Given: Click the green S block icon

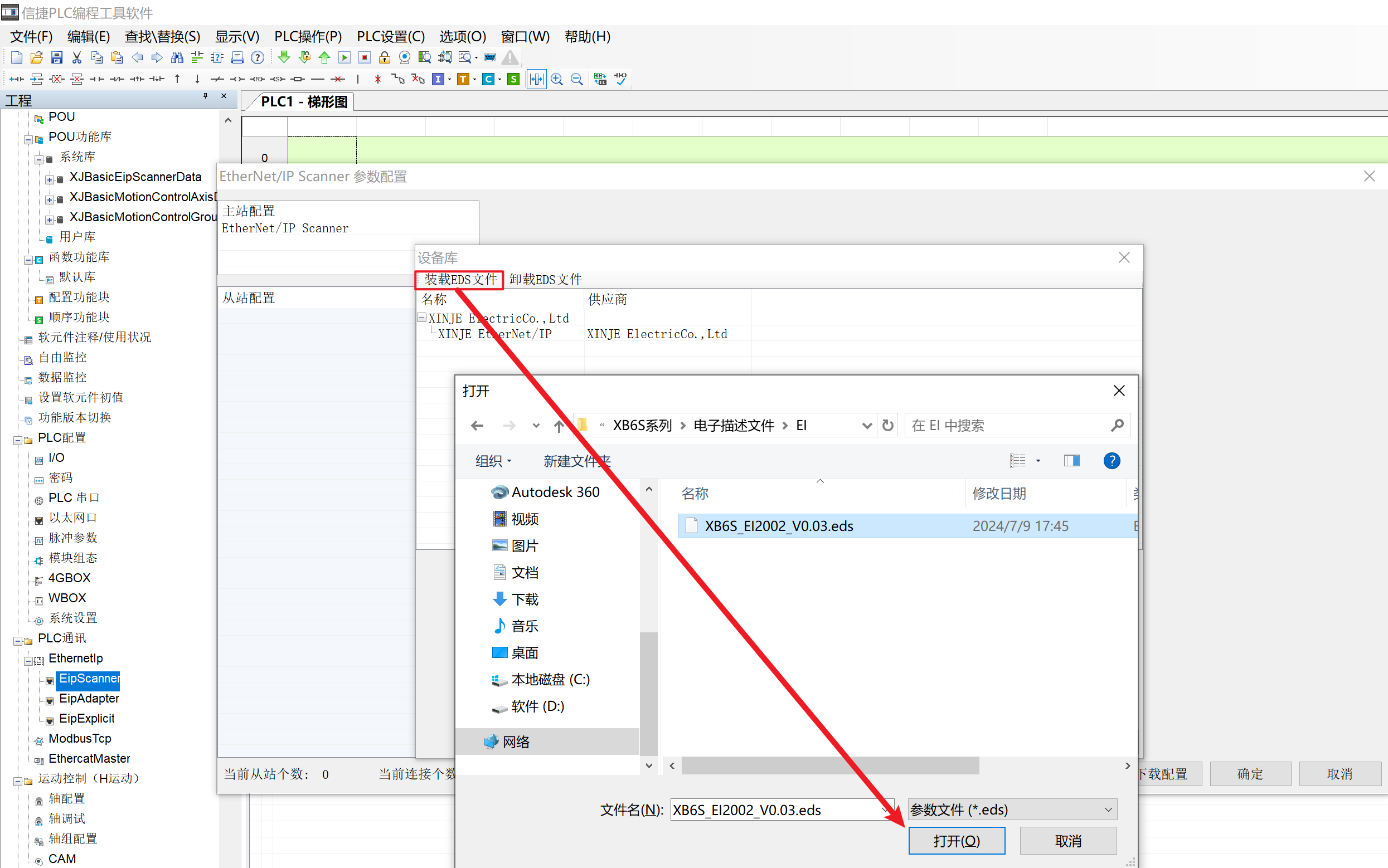Looking at the screenshot, I should (513, 79).
